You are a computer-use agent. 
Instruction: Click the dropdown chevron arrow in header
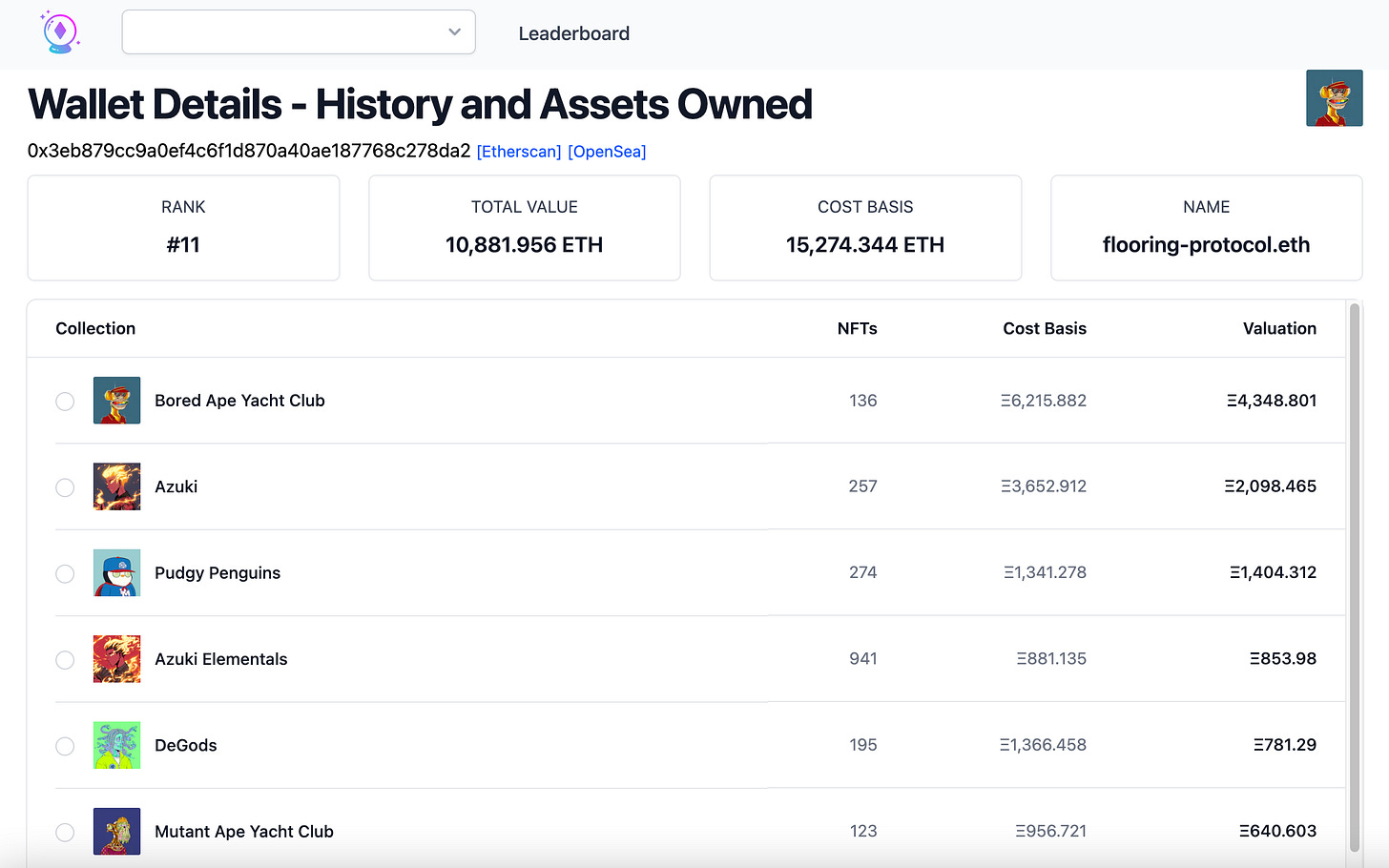point(454,32)
